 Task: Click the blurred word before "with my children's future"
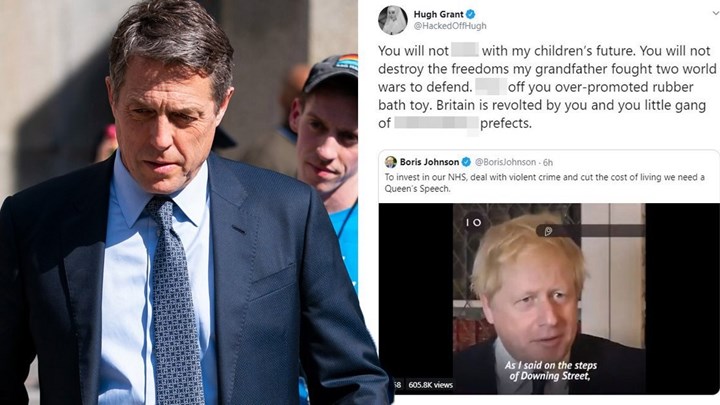click(465, 50)
